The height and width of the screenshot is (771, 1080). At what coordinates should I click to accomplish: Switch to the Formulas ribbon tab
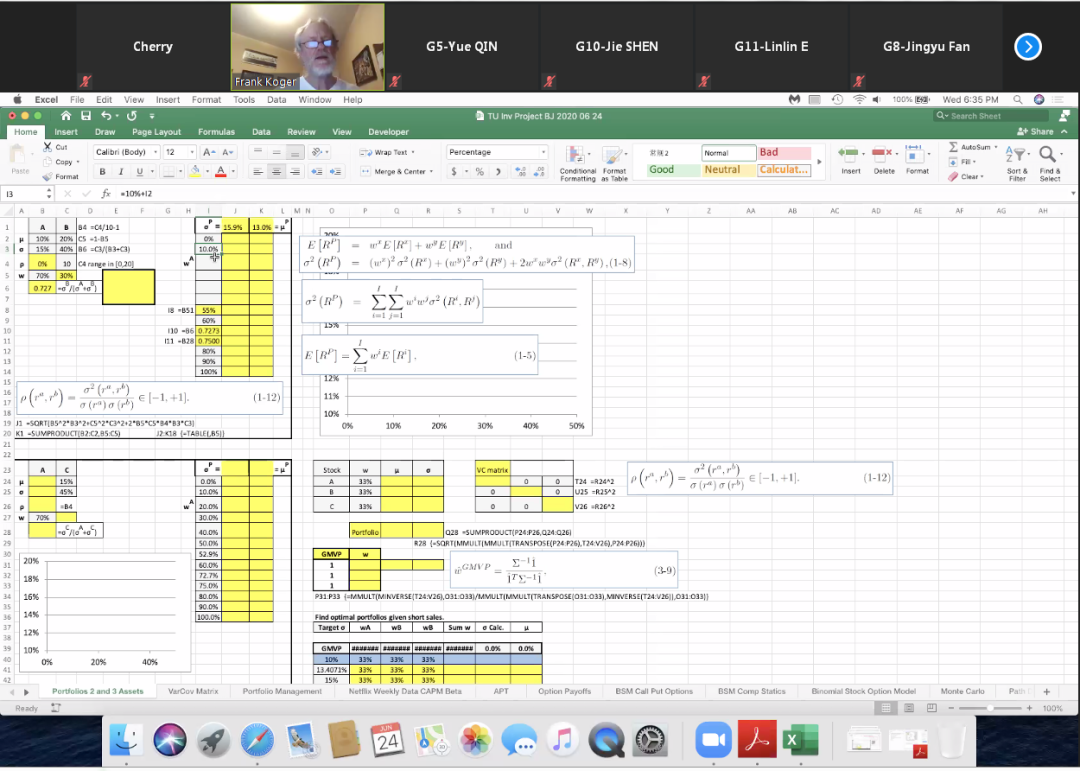(216, 132)
